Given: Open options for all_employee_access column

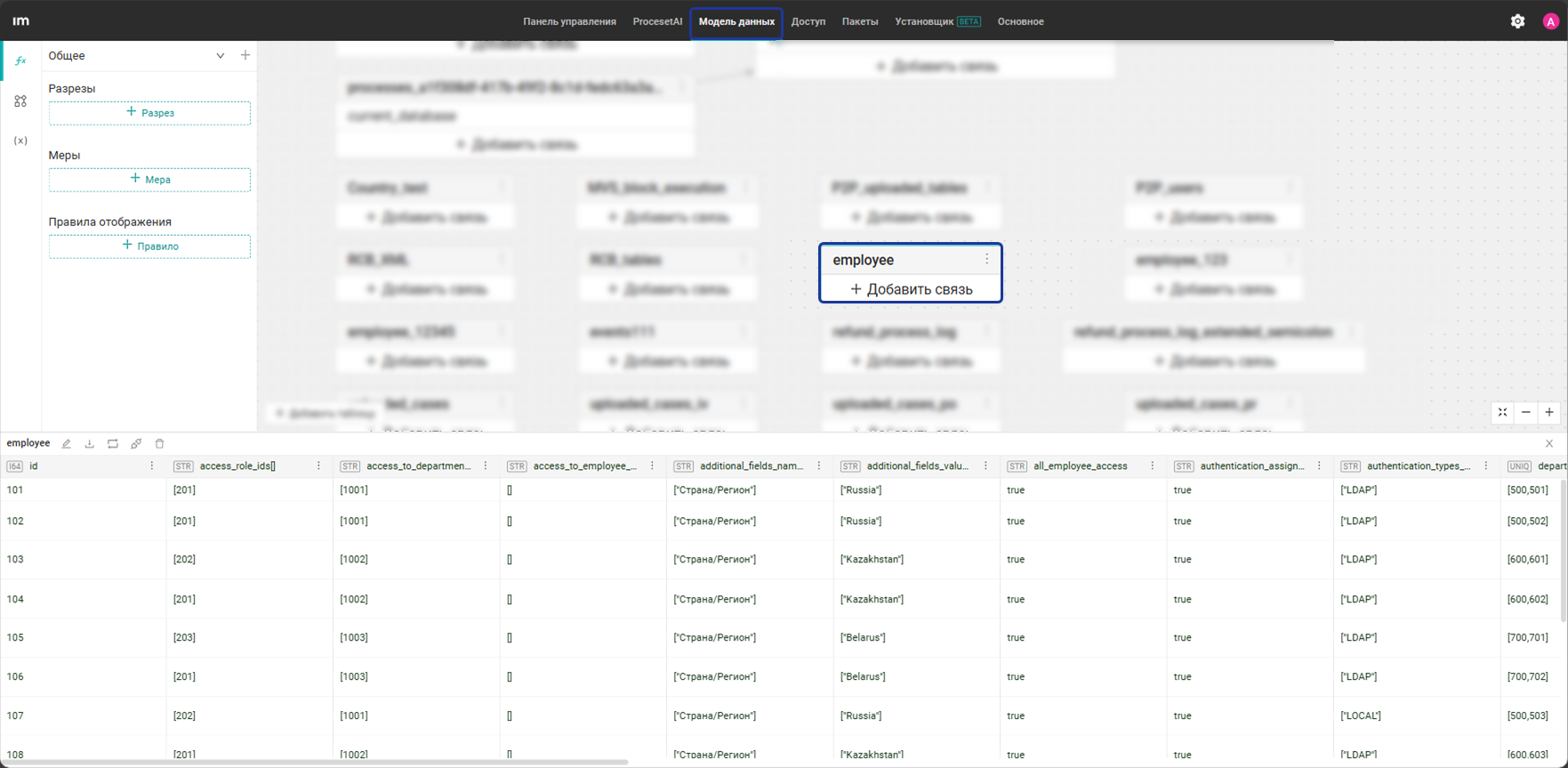Looking at the screenshot, I should click(1153, 465).
